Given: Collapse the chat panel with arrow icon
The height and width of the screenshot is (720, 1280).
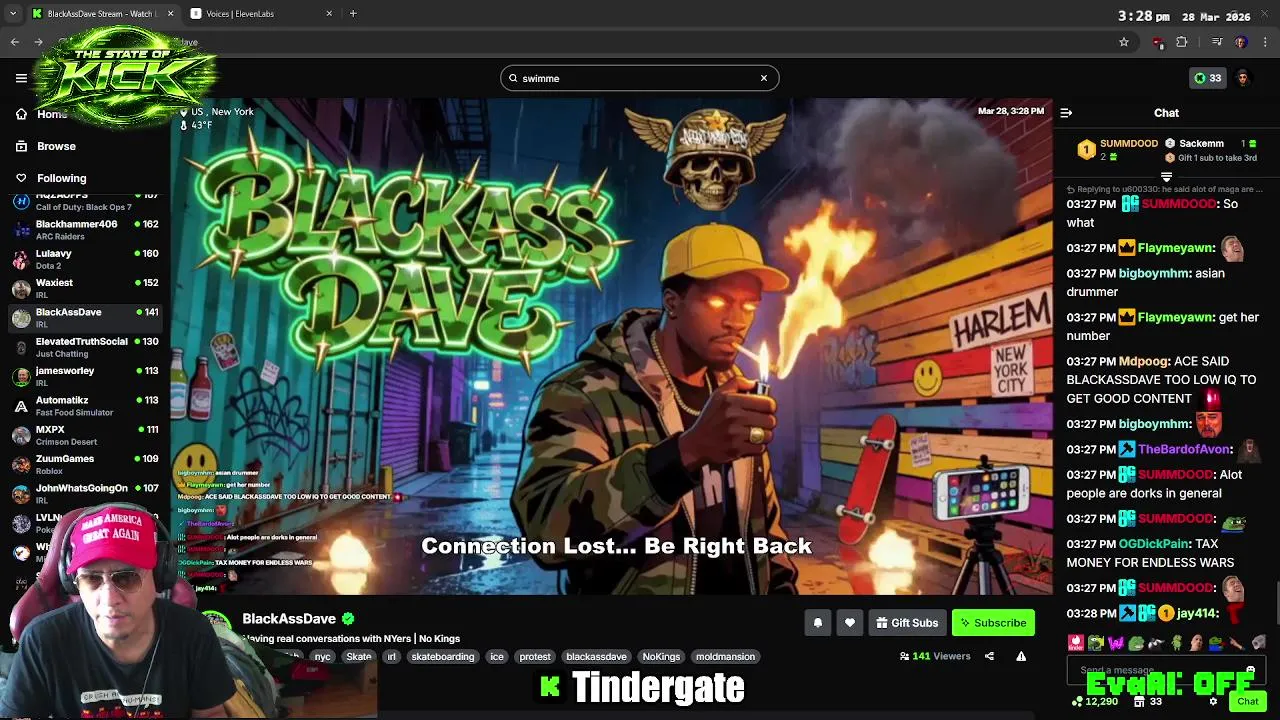Looking at the screenshot, I should pos(1066,113).
